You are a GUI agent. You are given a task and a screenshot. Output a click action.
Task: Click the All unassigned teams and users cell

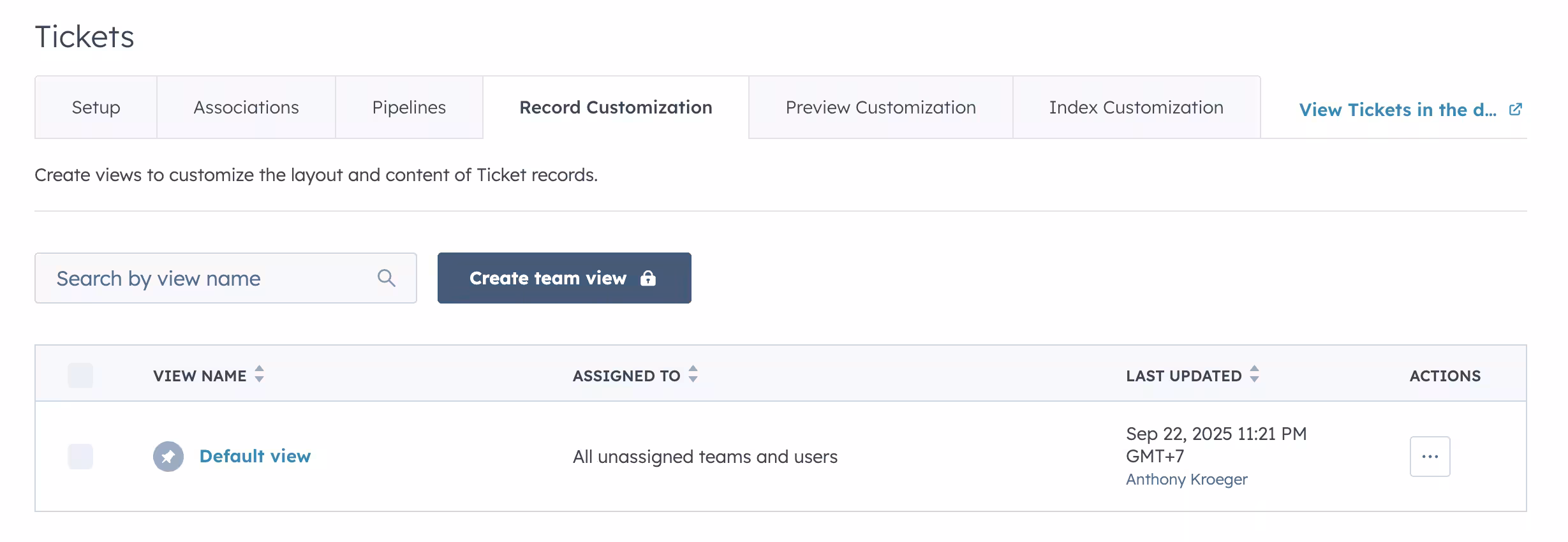tap(705, 457)
